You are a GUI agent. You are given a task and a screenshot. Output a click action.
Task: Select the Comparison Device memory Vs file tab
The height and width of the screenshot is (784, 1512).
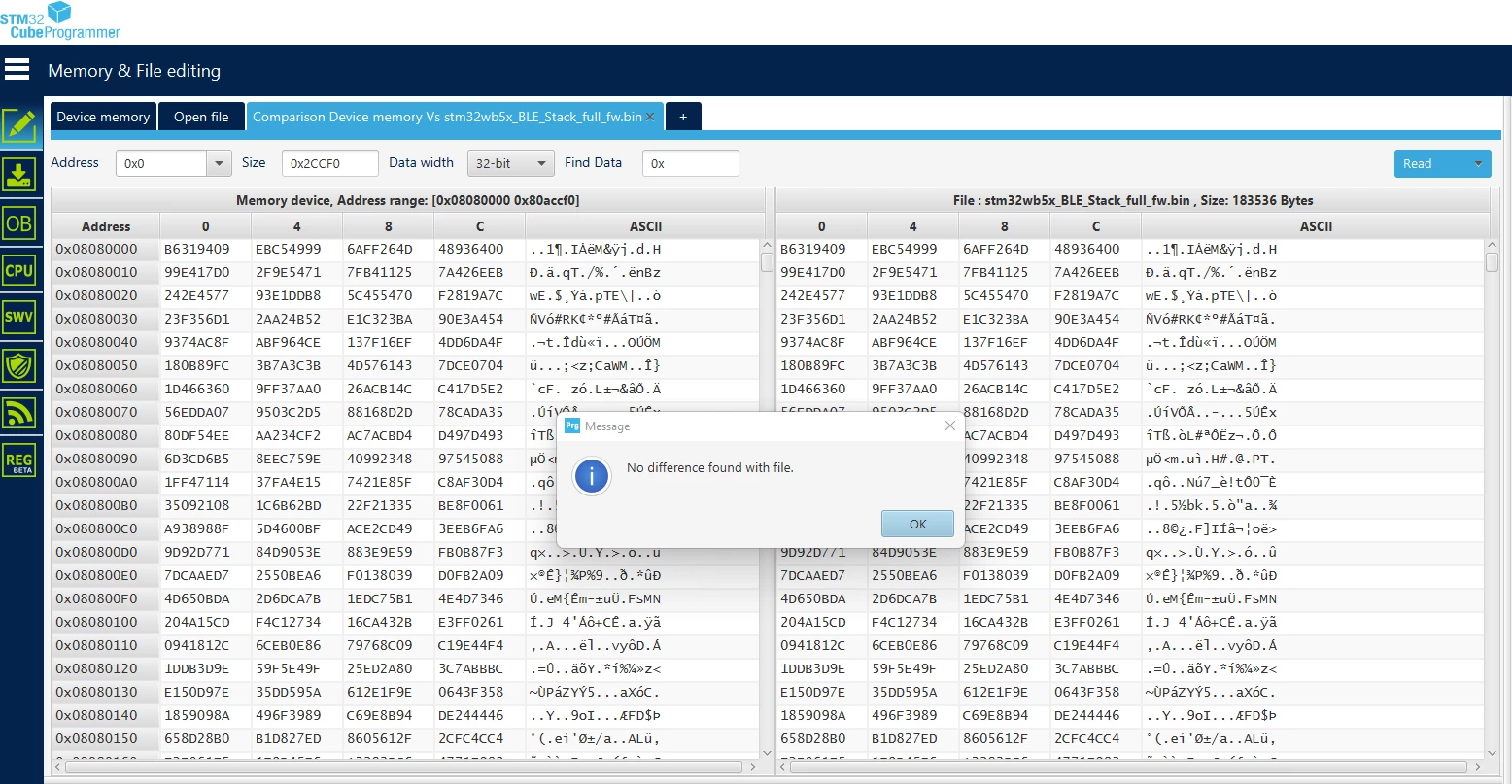tap(447, 117)
